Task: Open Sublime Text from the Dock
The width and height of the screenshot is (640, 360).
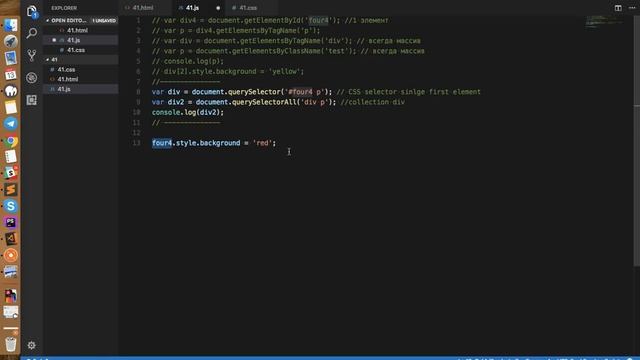Action: (11, 190)
